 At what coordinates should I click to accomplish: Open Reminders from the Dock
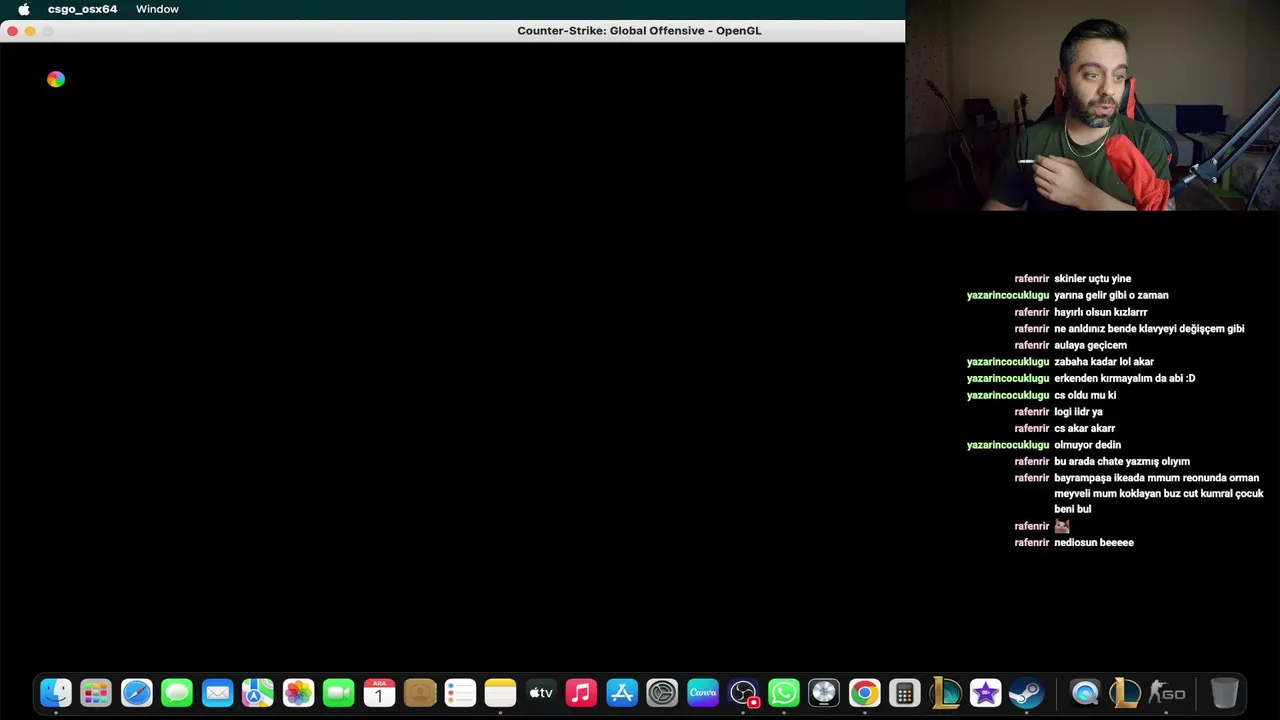pyautogui.click(x=460, y=693)
